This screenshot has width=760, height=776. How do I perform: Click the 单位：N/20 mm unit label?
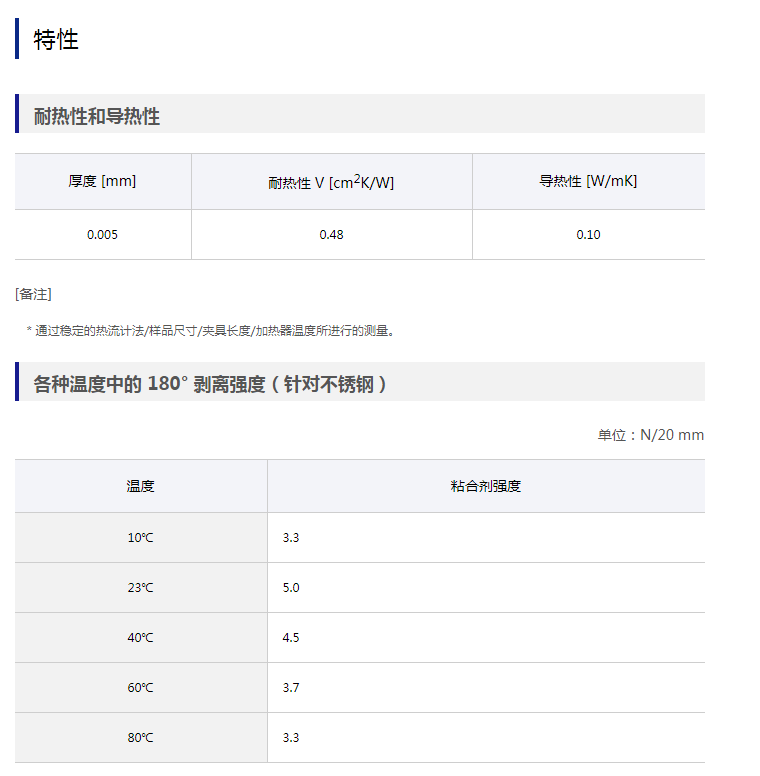[651, 435]
